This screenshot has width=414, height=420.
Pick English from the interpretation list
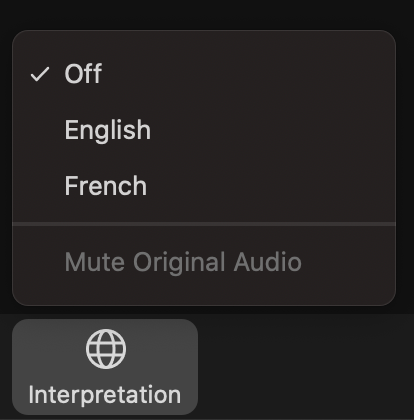tap(204, 130)
